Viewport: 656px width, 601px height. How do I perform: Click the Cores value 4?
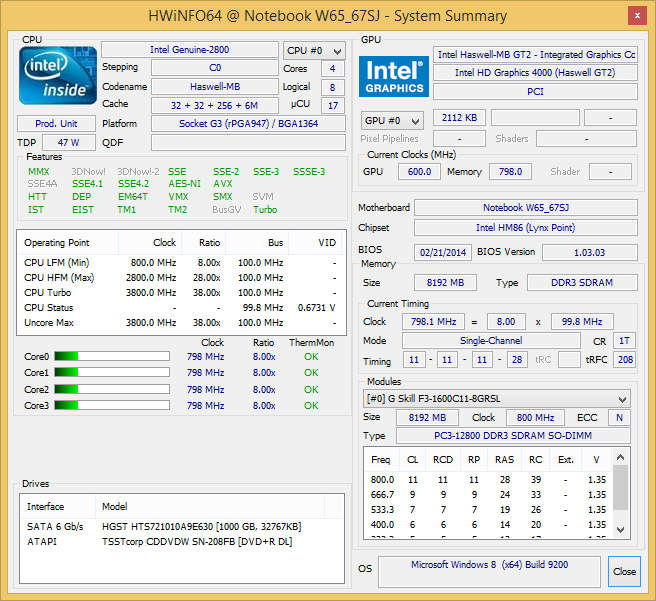[x=333, y=69]
